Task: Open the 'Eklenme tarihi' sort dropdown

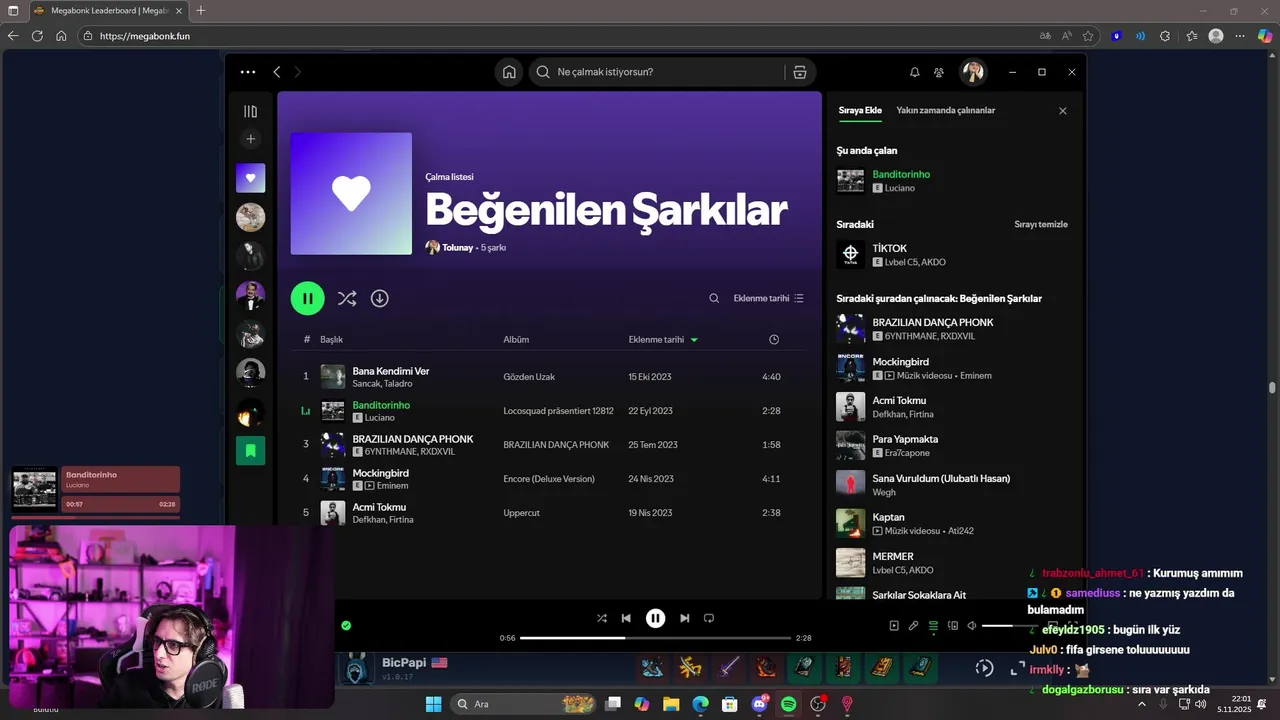Action: [x=768, y=298]
